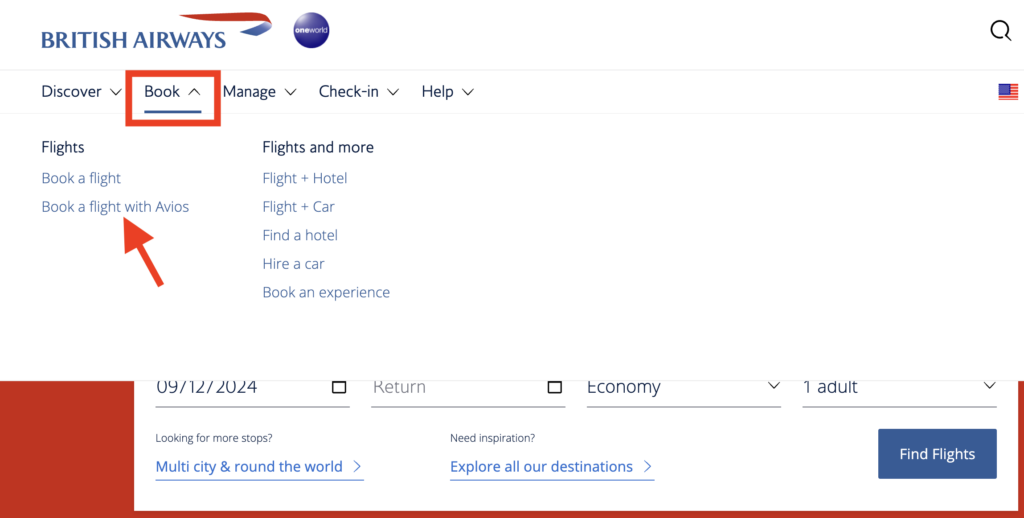Open the Help menu
The height and width of the screenshot is (518, 1024).
pos(447,92)
